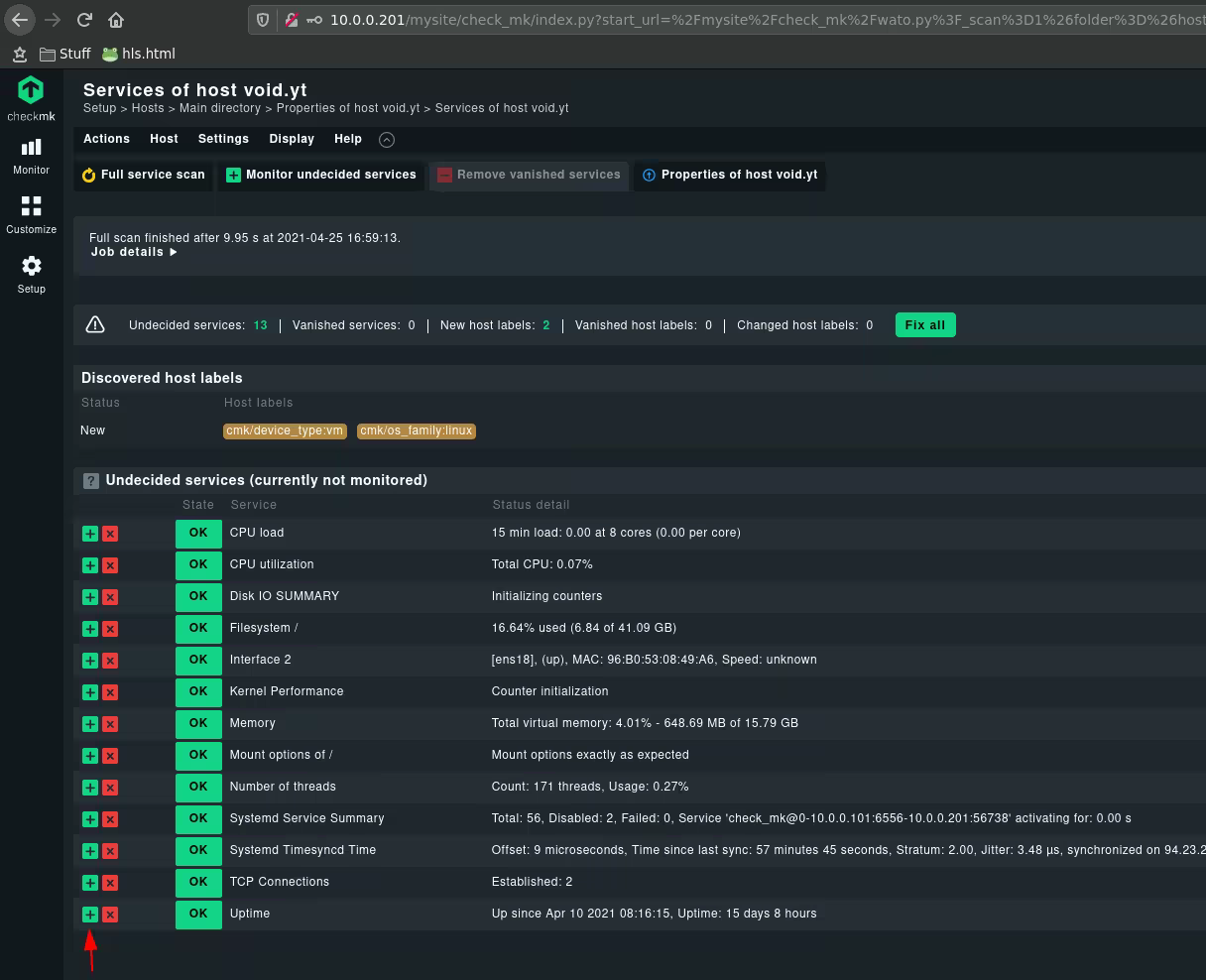This screenshot has height=980, width=1206.
Task: Open Setup breadcrumb link
Action: 99,108
